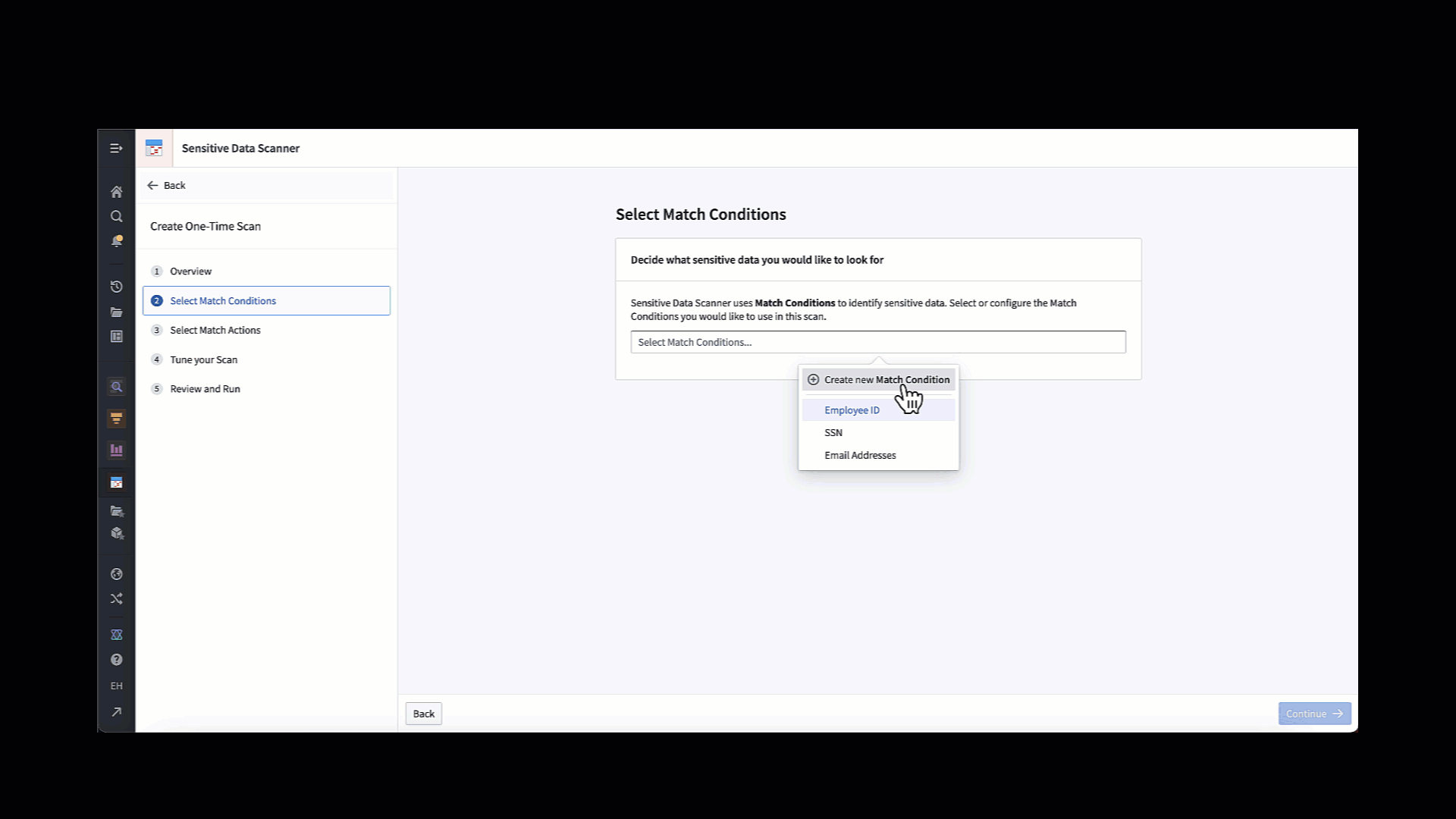Select 'Employee ID' match condition
This screenshot has height=819, width=1456.
click(x=852, y=409)
